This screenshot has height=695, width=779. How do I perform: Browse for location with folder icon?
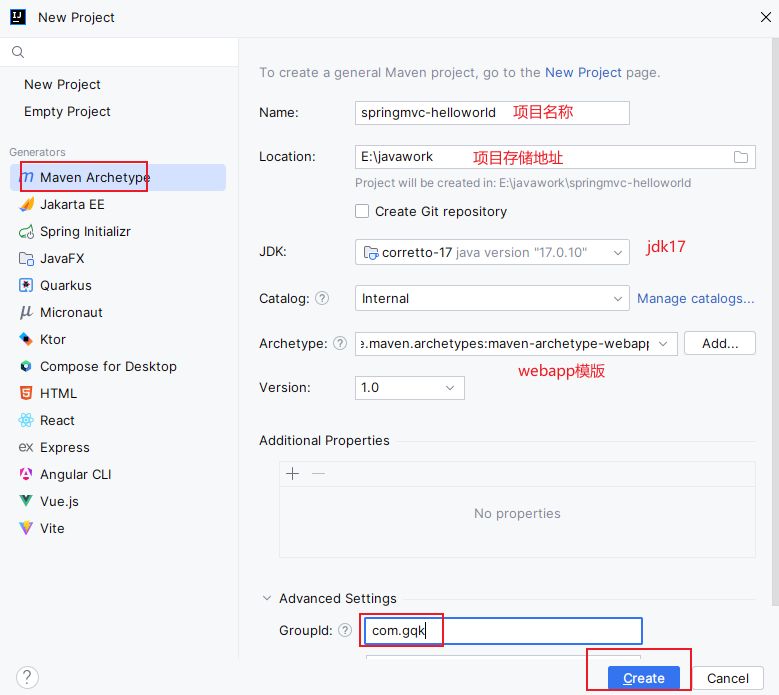pos(741,157)
